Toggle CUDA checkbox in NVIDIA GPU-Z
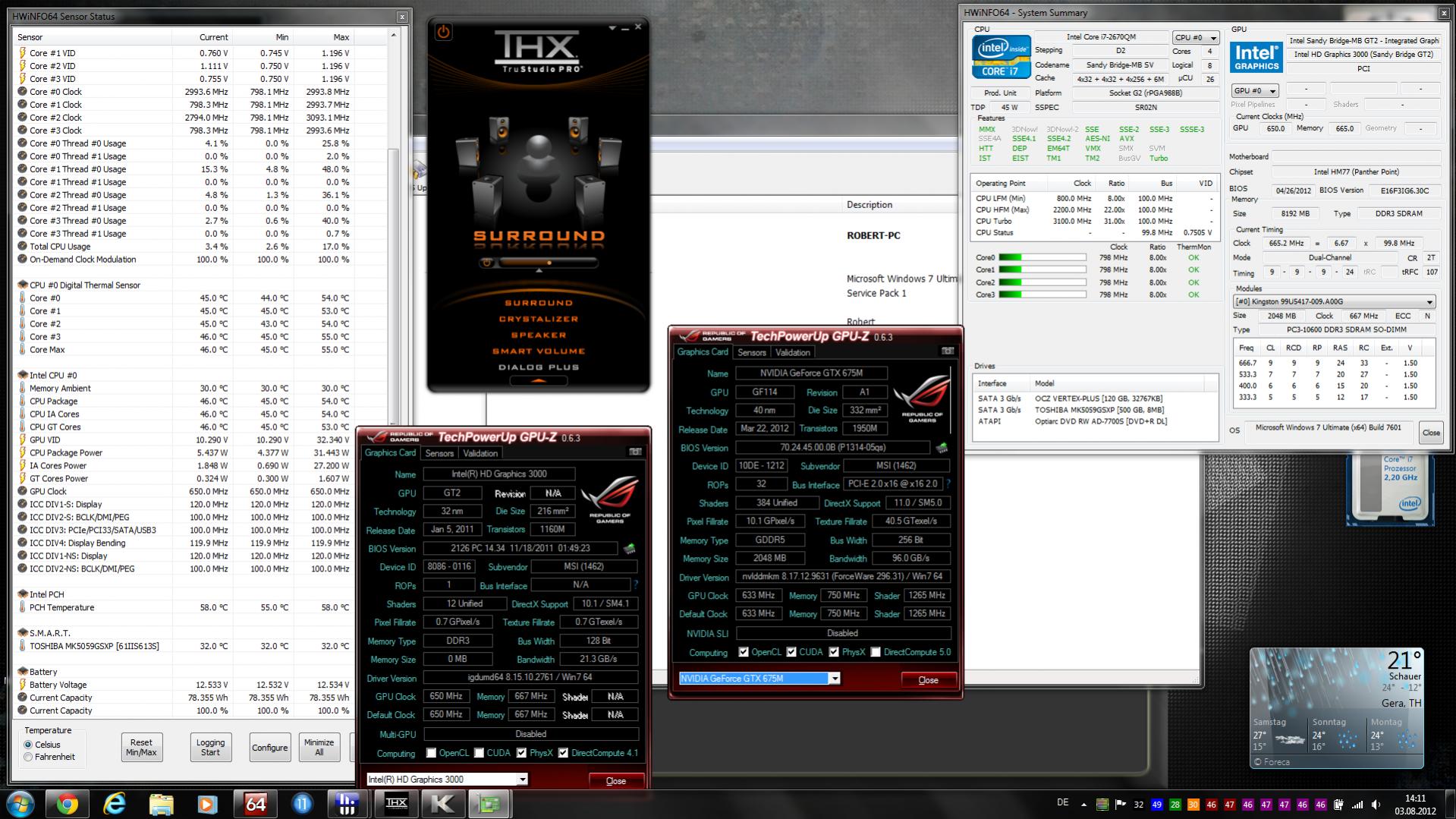 [x=791, y=652]
